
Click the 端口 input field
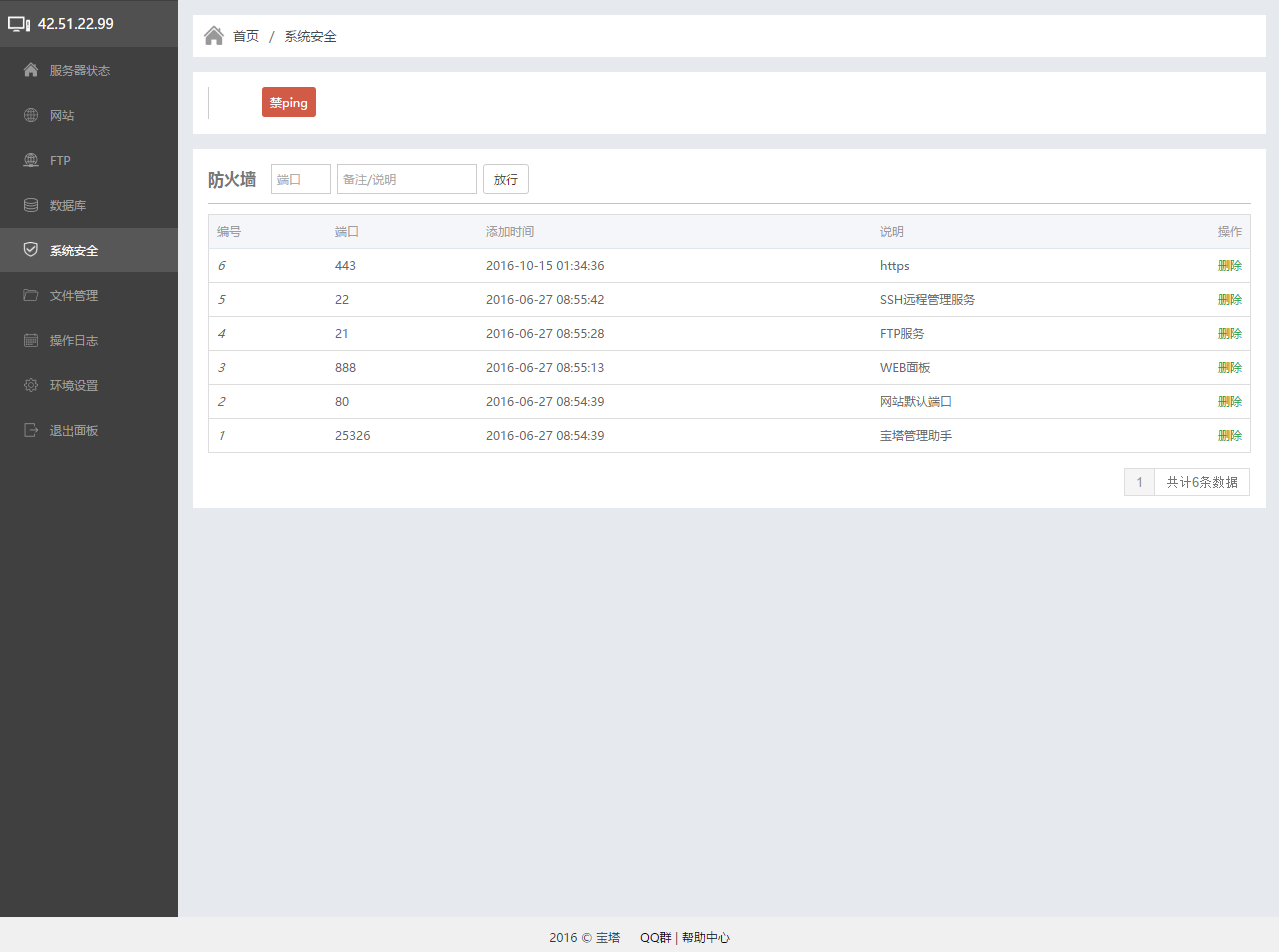(300, 179)
